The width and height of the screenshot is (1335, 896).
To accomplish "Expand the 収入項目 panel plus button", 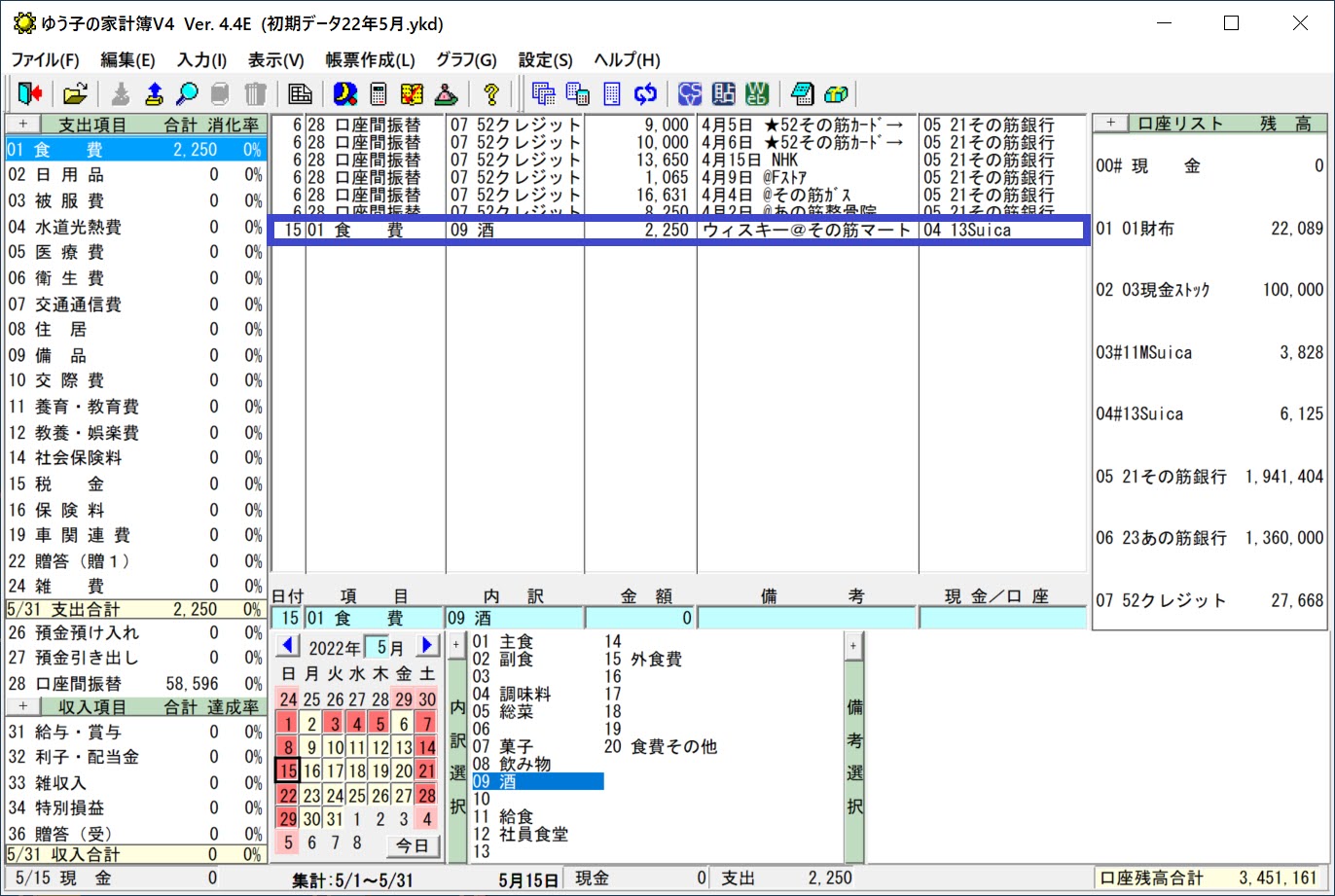I will [x=23, y=705].
